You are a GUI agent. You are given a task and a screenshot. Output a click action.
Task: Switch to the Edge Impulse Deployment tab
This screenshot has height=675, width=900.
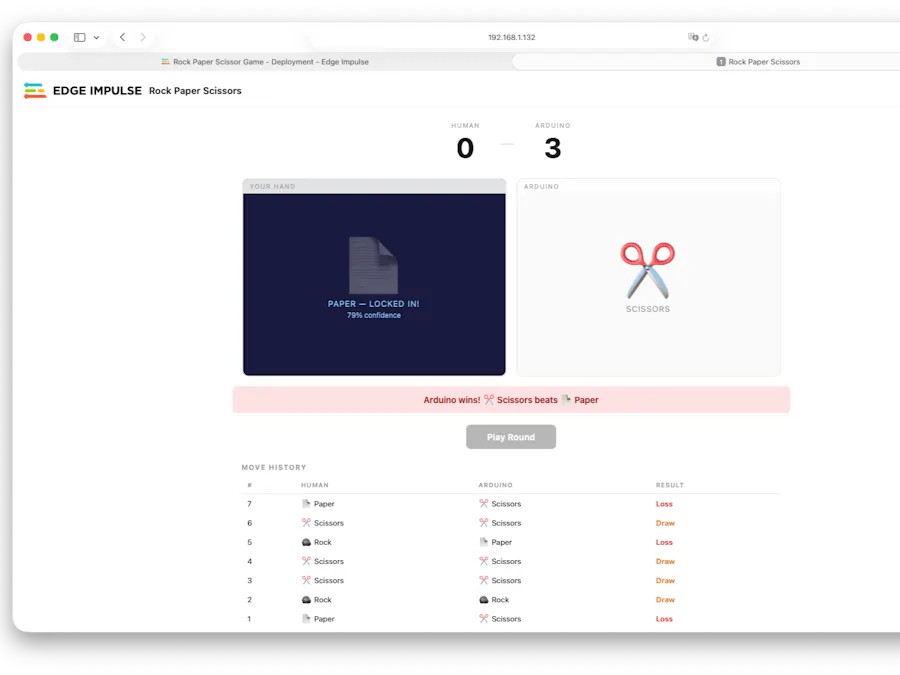pos(265,61)
